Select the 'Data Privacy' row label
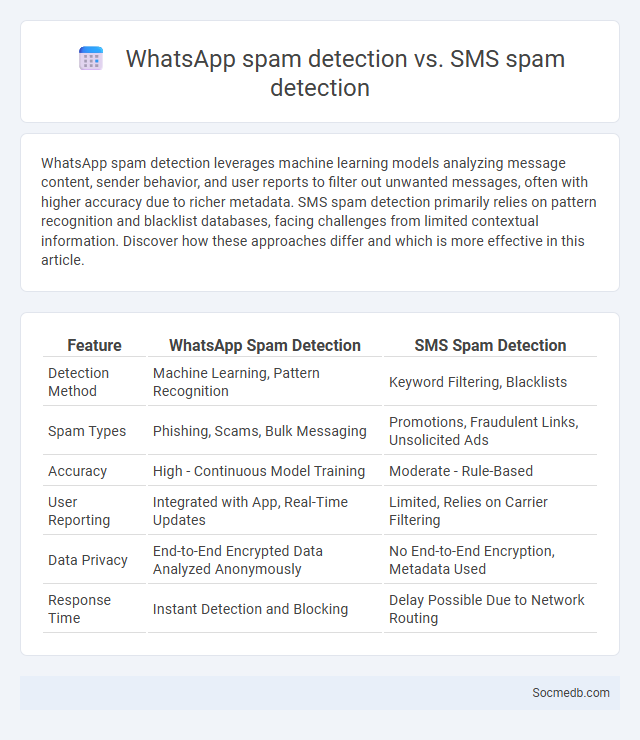Image resolution: width=640 pixels, height=740 pixels. click(x=94, y=560)
